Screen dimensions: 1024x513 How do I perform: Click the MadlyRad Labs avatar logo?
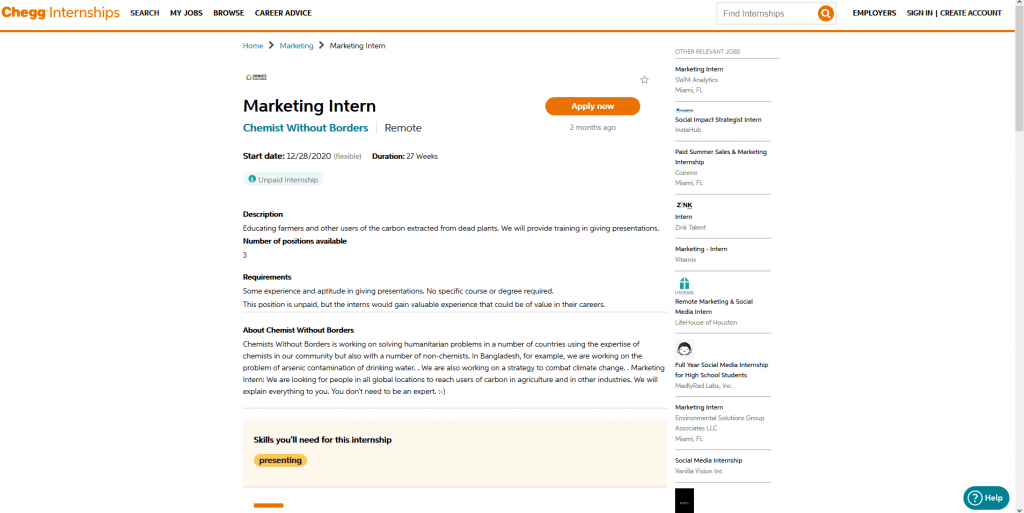684,349
